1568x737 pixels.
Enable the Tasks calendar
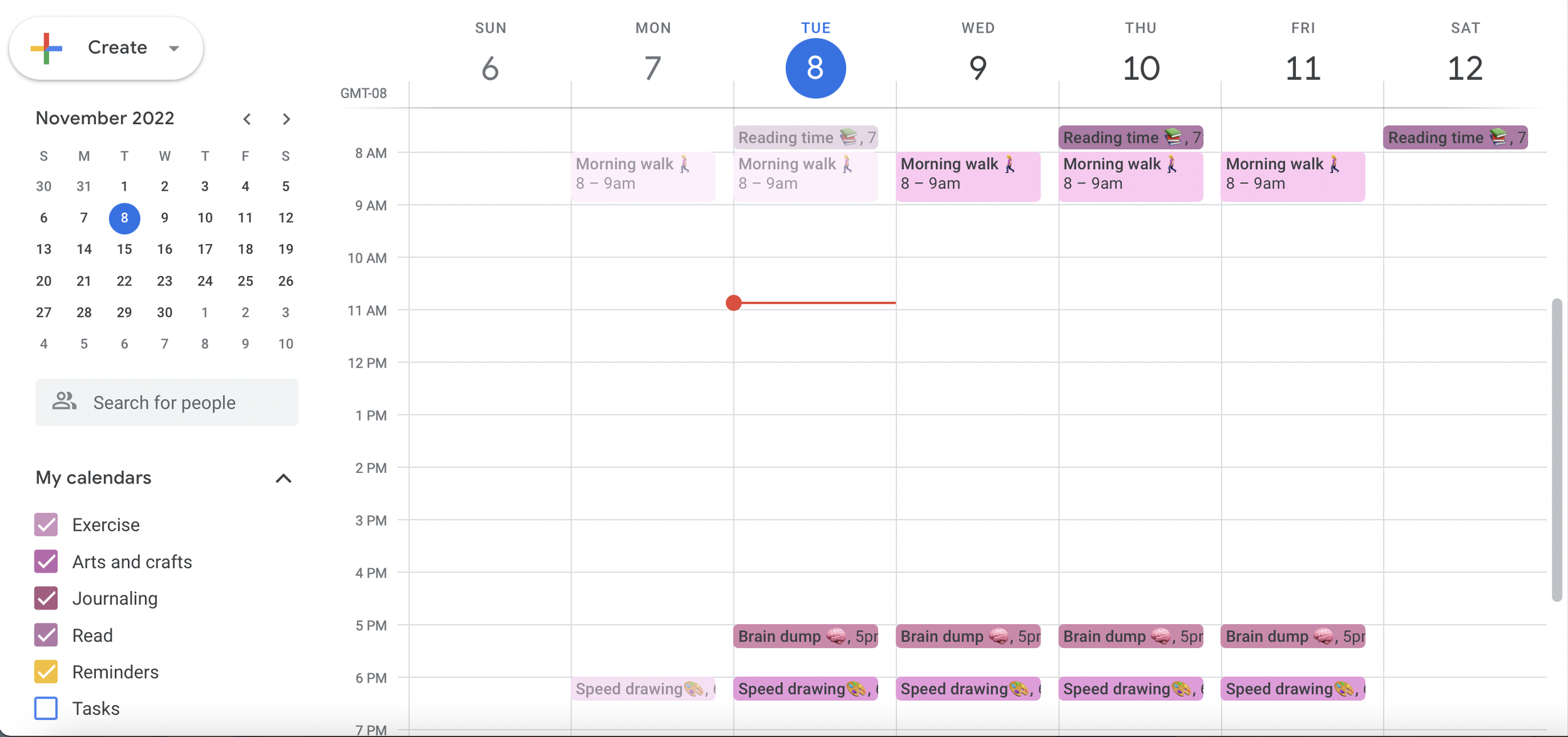45,708
